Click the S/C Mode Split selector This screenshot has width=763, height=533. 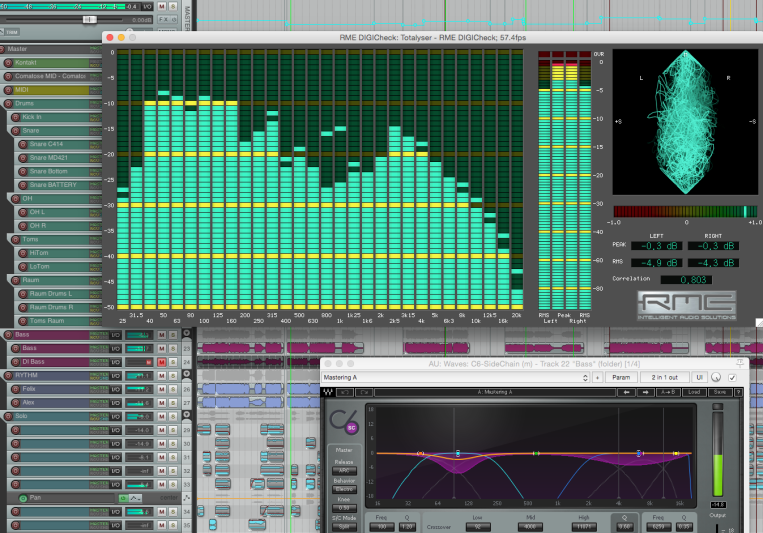coord(344,527)
